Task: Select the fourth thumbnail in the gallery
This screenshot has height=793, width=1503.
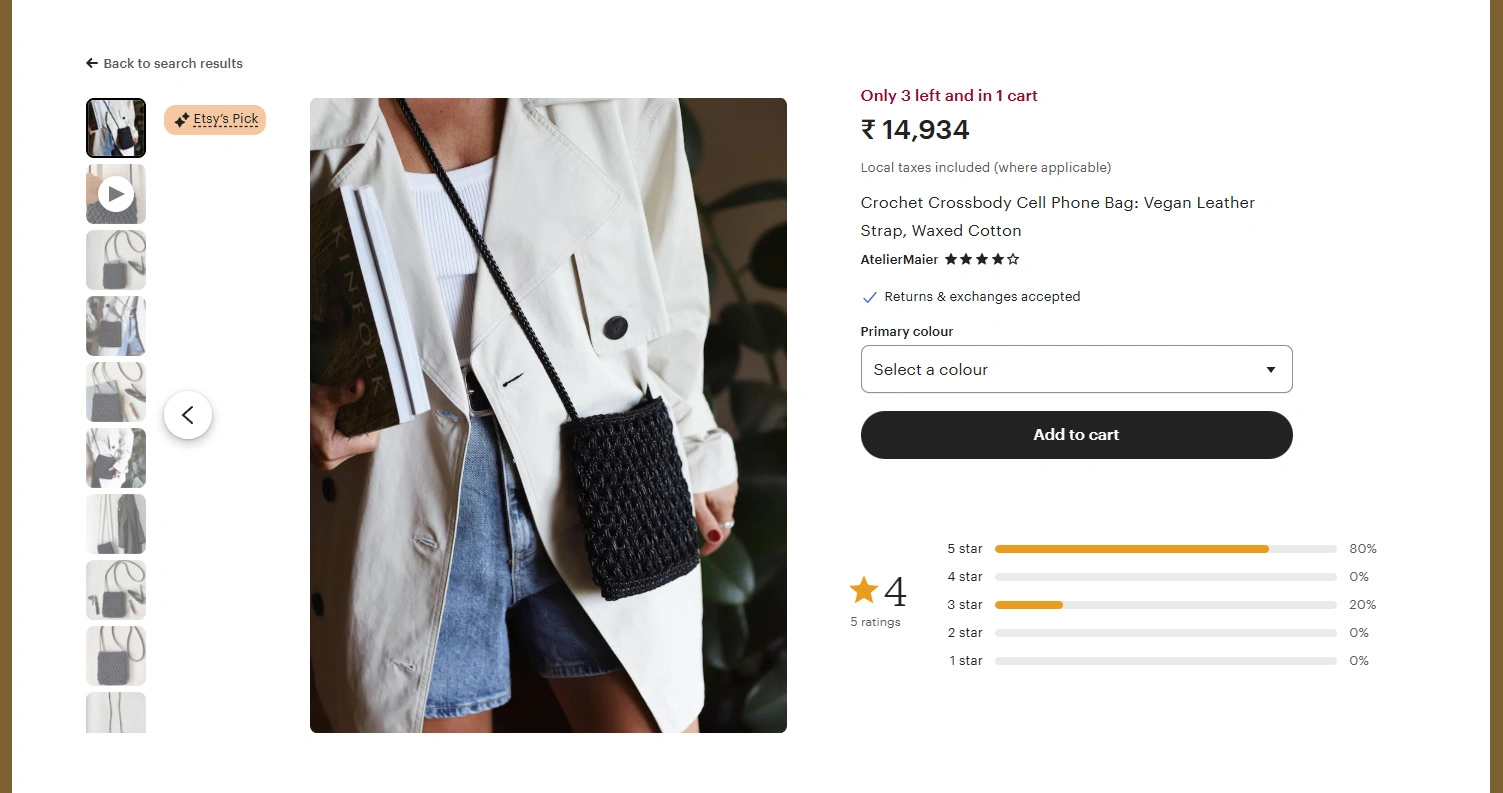Action: click(116, 326)
